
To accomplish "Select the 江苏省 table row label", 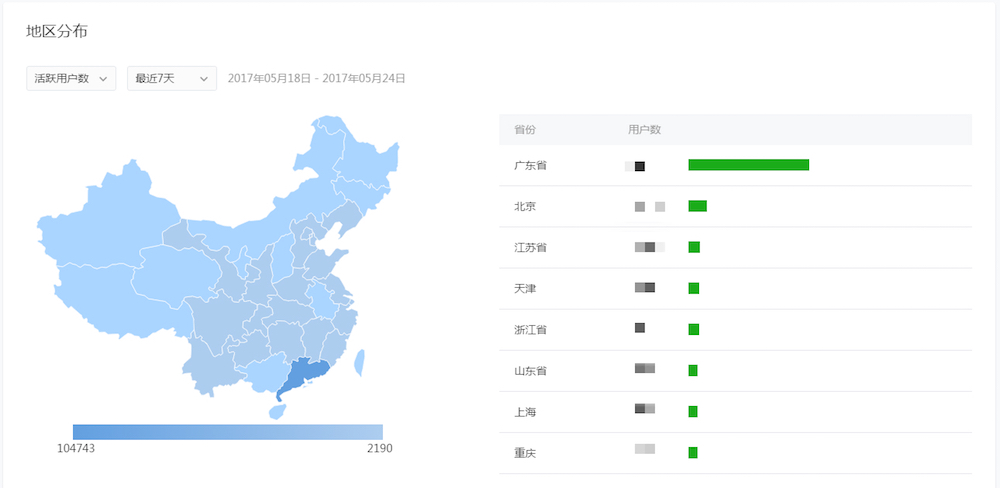I will point(531,248).
